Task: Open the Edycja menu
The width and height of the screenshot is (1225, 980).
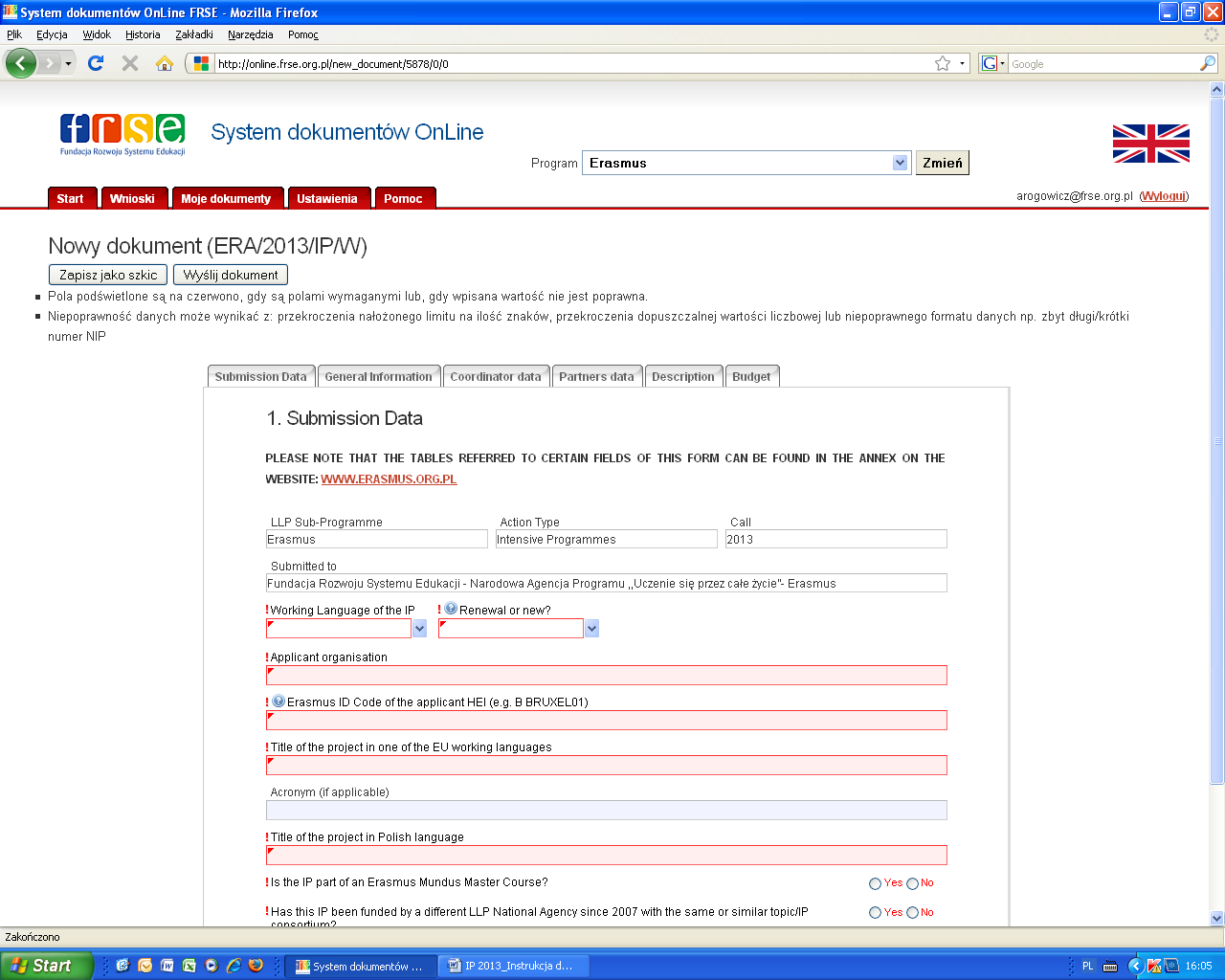Action: [x=52, y=34]
